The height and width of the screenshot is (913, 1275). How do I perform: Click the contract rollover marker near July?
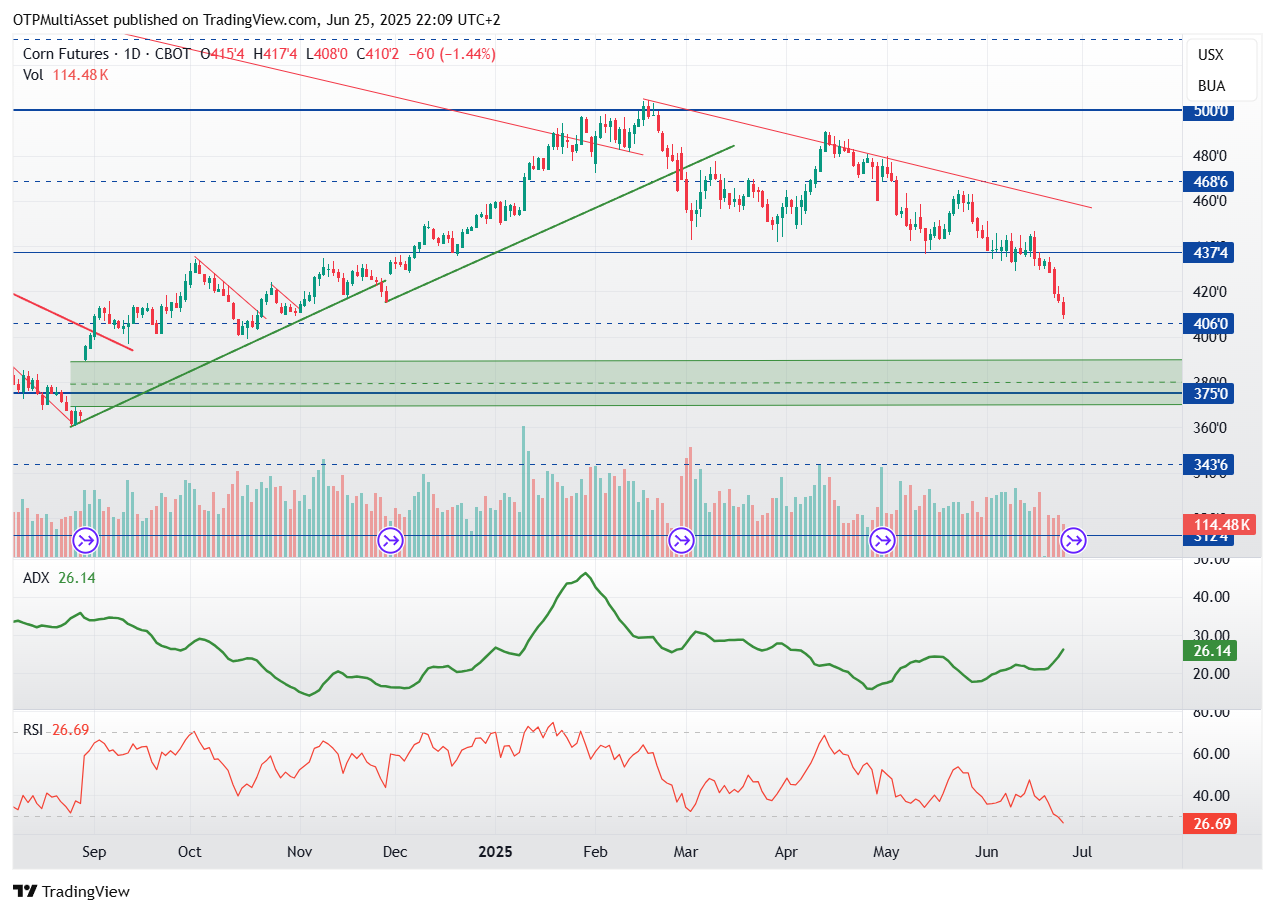(1073, 541)
